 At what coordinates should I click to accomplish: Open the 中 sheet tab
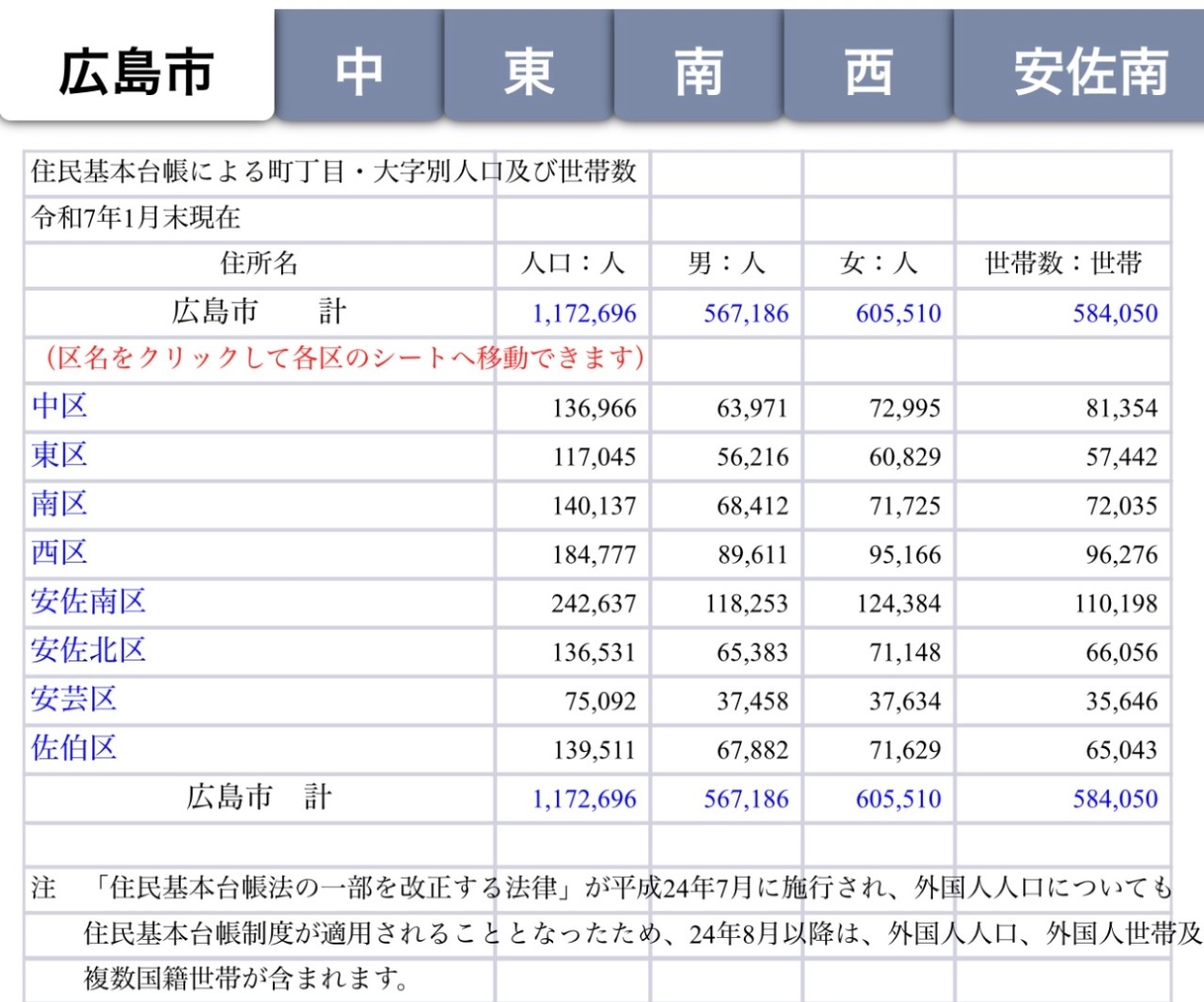tap(359, 72)
